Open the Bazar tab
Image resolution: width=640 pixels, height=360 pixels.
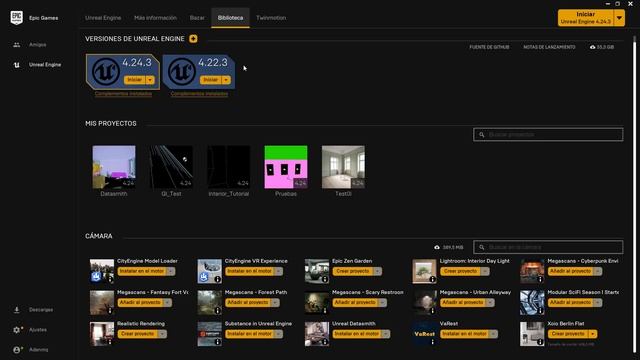197,18
